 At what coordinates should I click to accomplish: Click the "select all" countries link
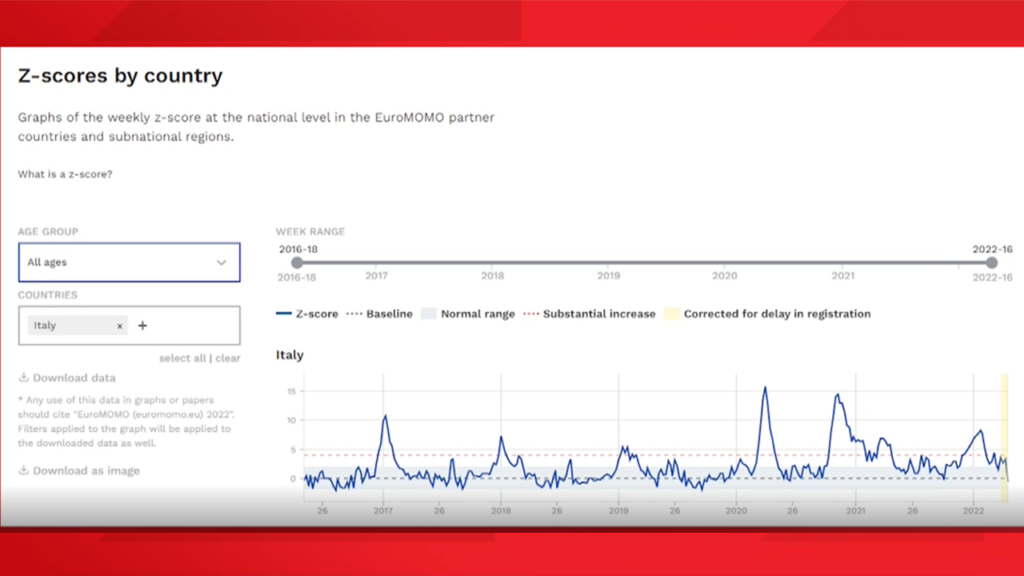pyautogui.click(x=183, y=358)
